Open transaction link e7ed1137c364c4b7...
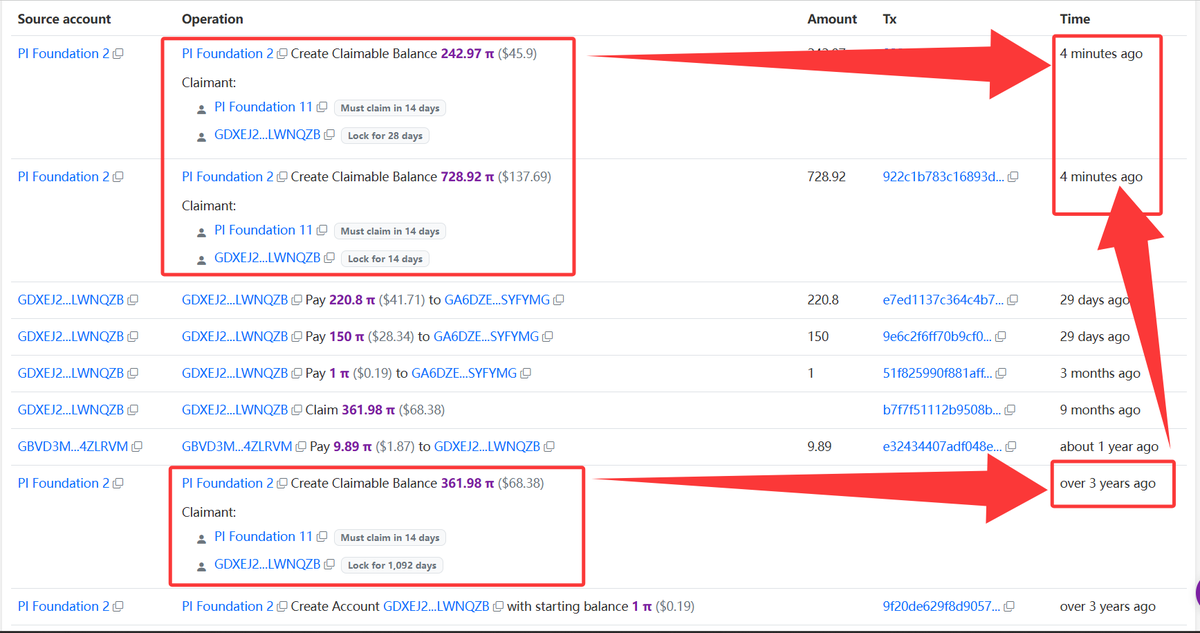Screen dimensions: 1200x633 click(943, 300)
